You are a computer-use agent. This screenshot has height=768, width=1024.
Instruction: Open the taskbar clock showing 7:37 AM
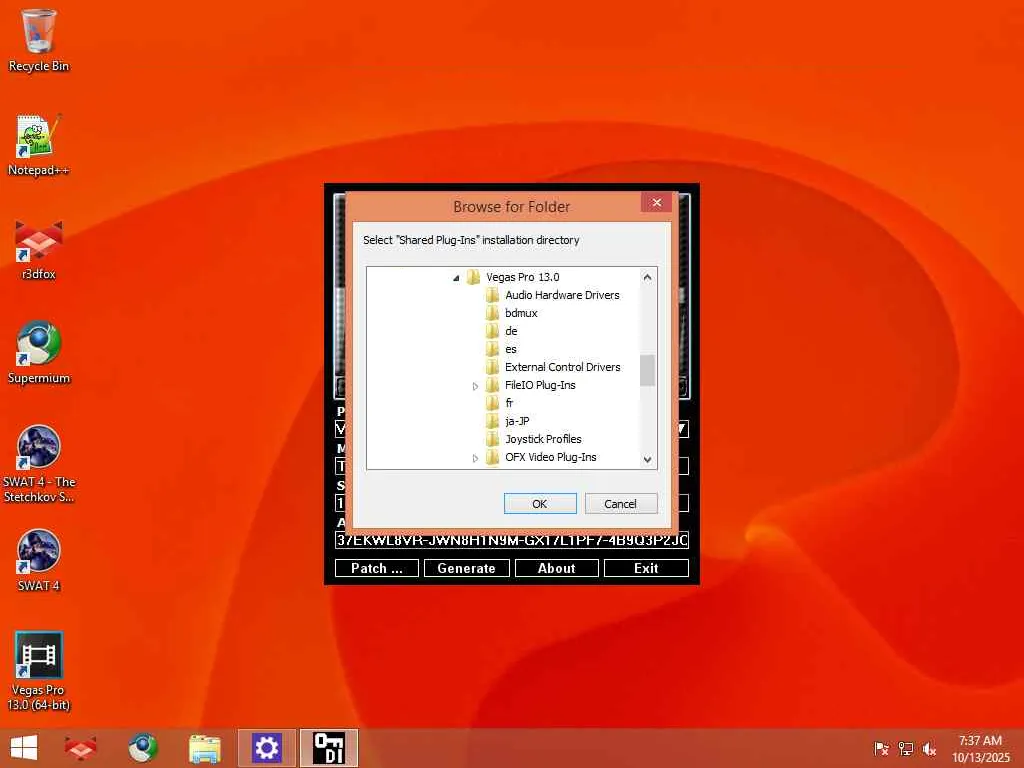[x=980, y=748]
